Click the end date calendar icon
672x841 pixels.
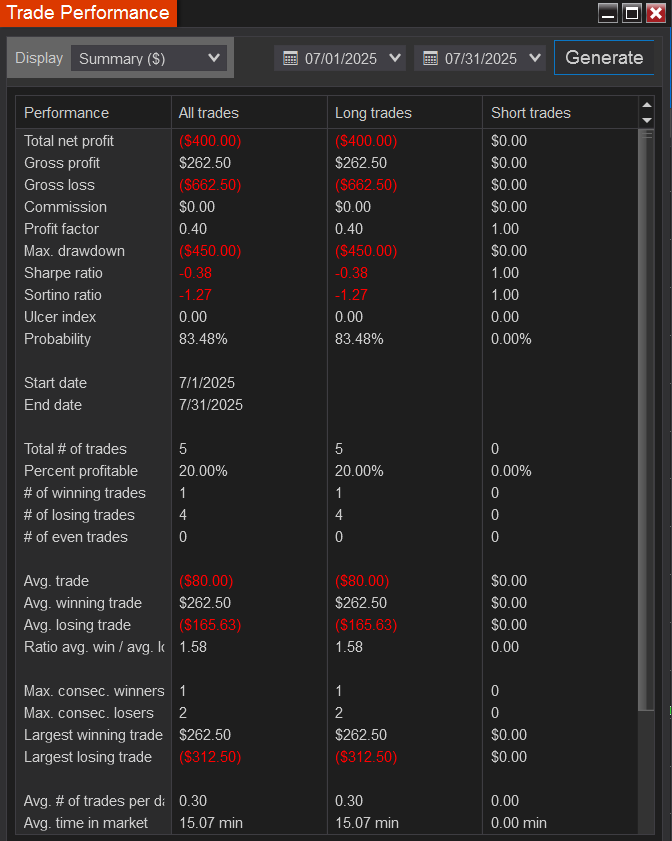pyautogui.click(x=430, y=59)
